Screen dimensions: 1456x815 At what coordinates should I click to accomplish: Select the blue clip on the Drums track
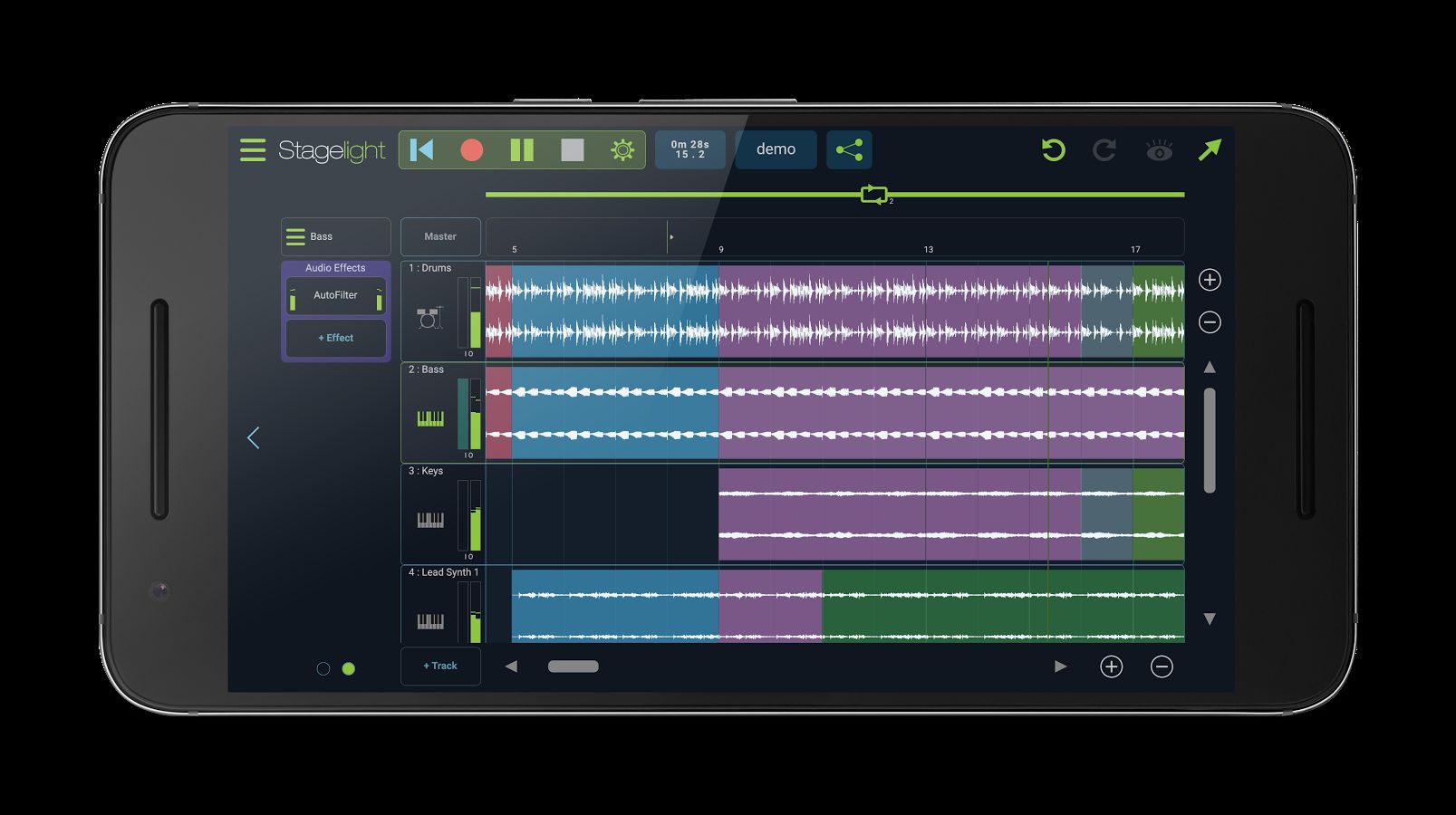615,311
